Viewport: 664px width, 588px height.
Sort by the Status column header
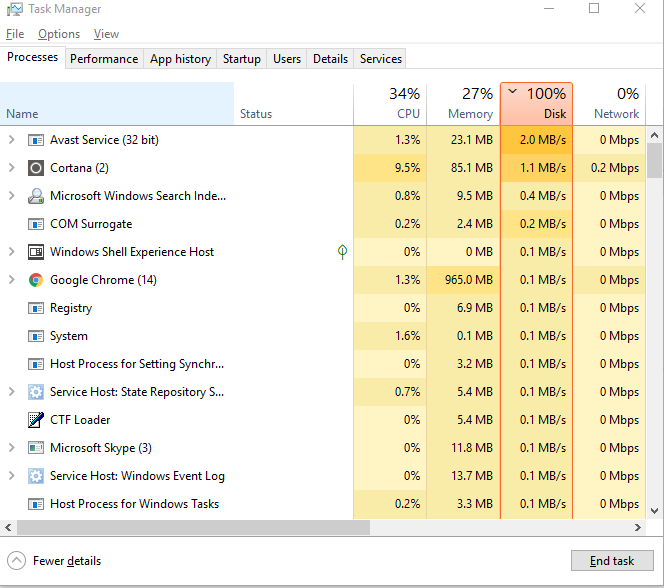click(293, 104)
